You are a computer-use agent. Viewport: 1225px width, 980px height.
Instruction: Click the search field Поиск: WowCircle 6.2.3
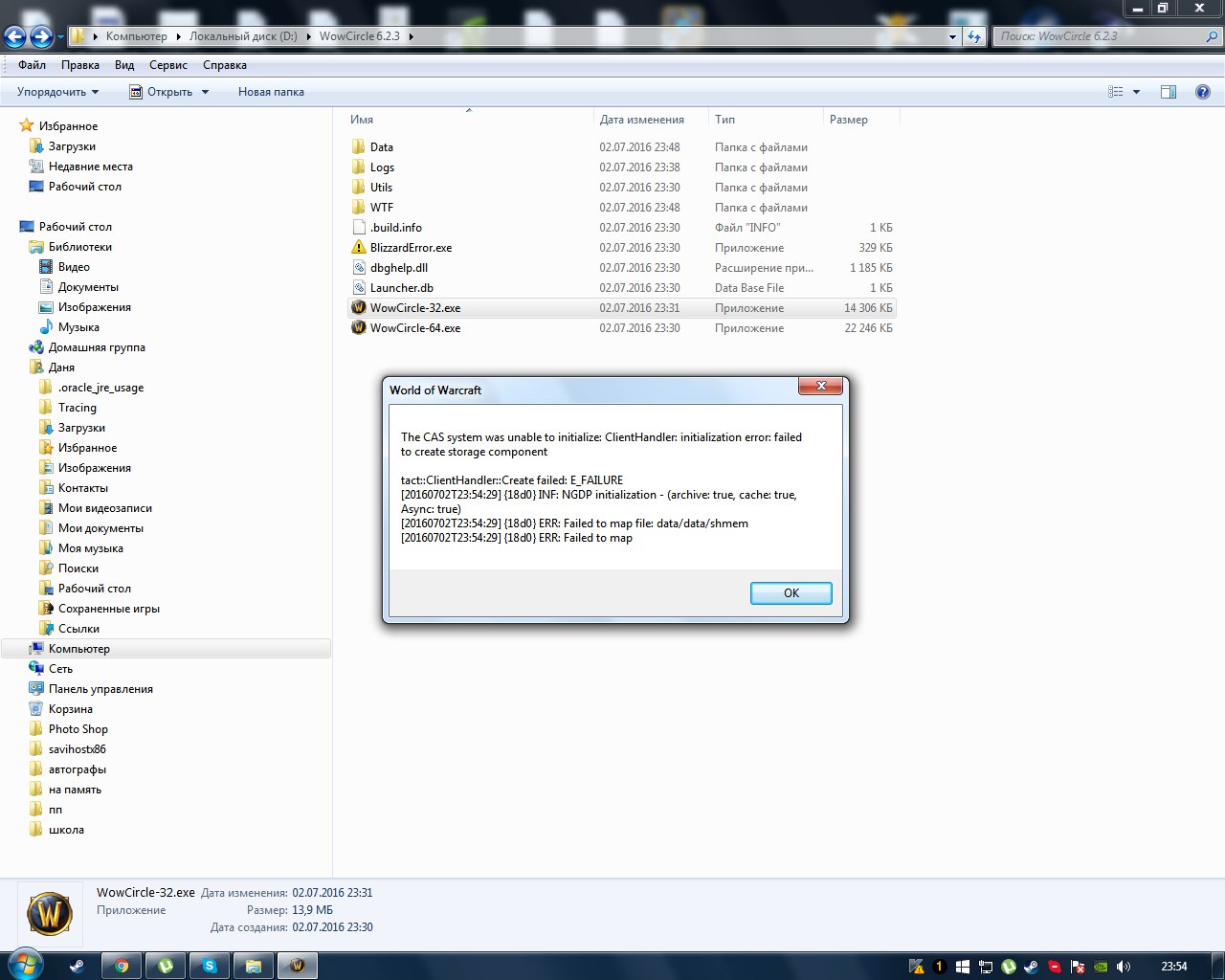[1101, 36]
